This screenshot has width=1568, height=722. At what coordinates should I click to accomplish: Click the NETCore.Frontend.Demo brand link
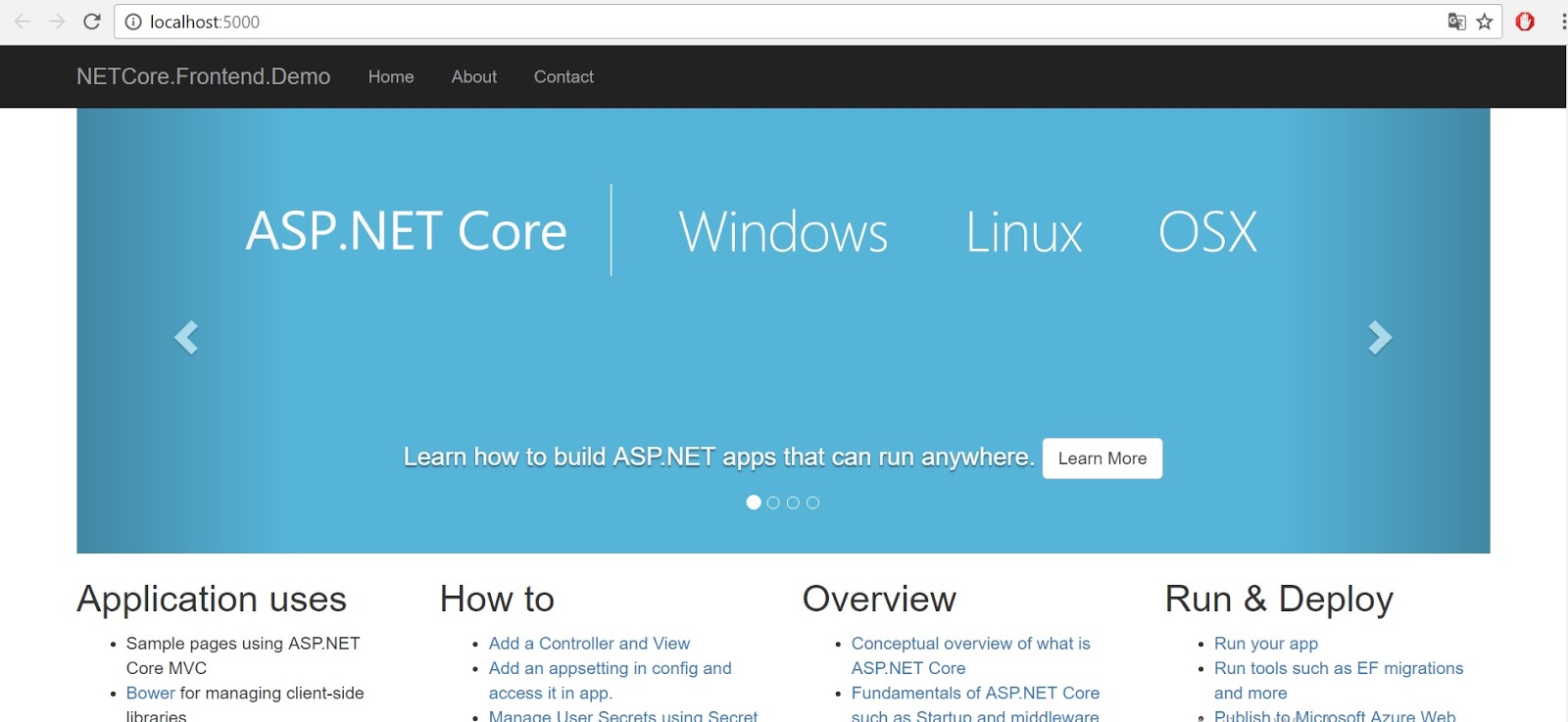[204, 76]
